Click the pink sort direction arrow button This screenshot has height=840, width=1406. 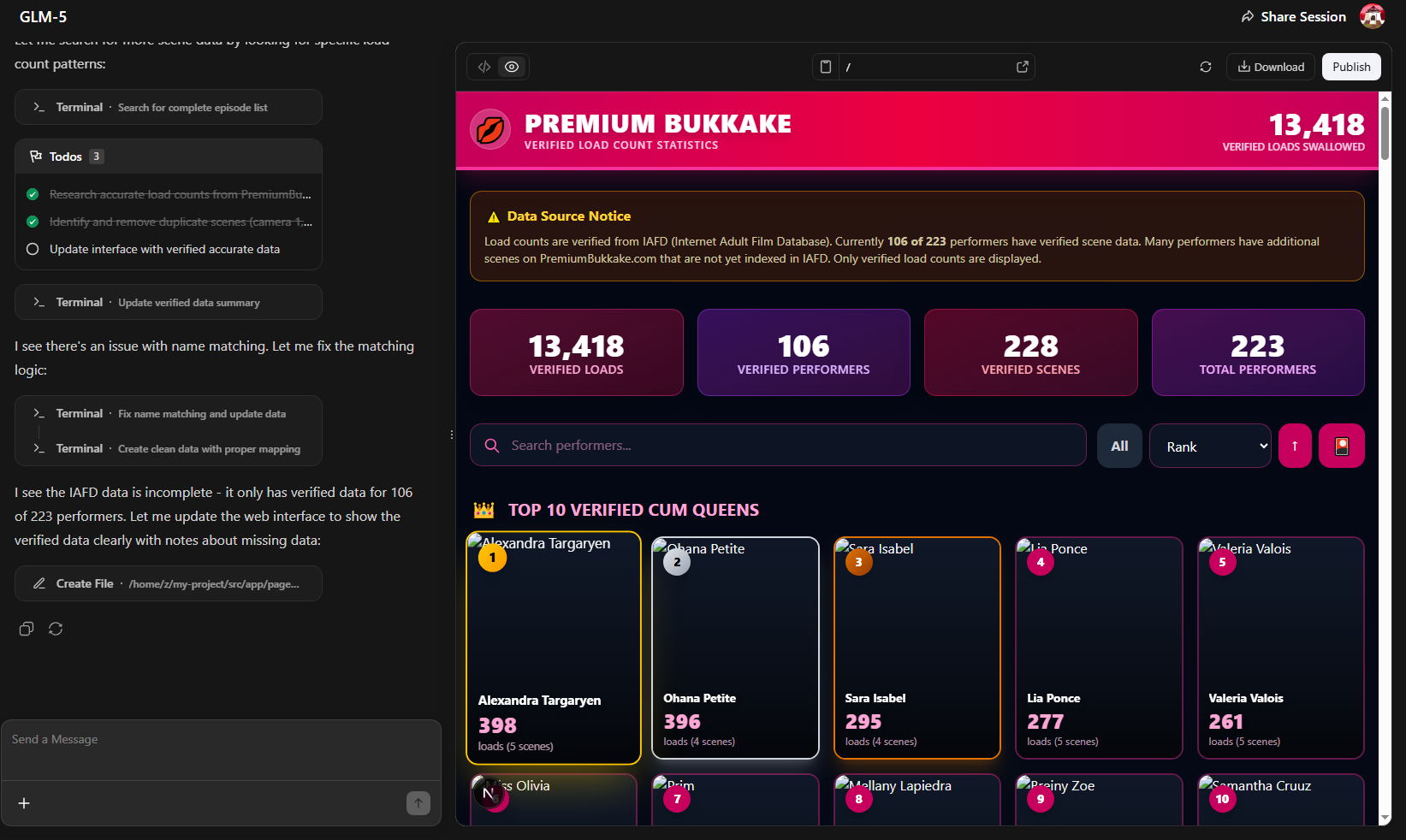pos(1295,447)
